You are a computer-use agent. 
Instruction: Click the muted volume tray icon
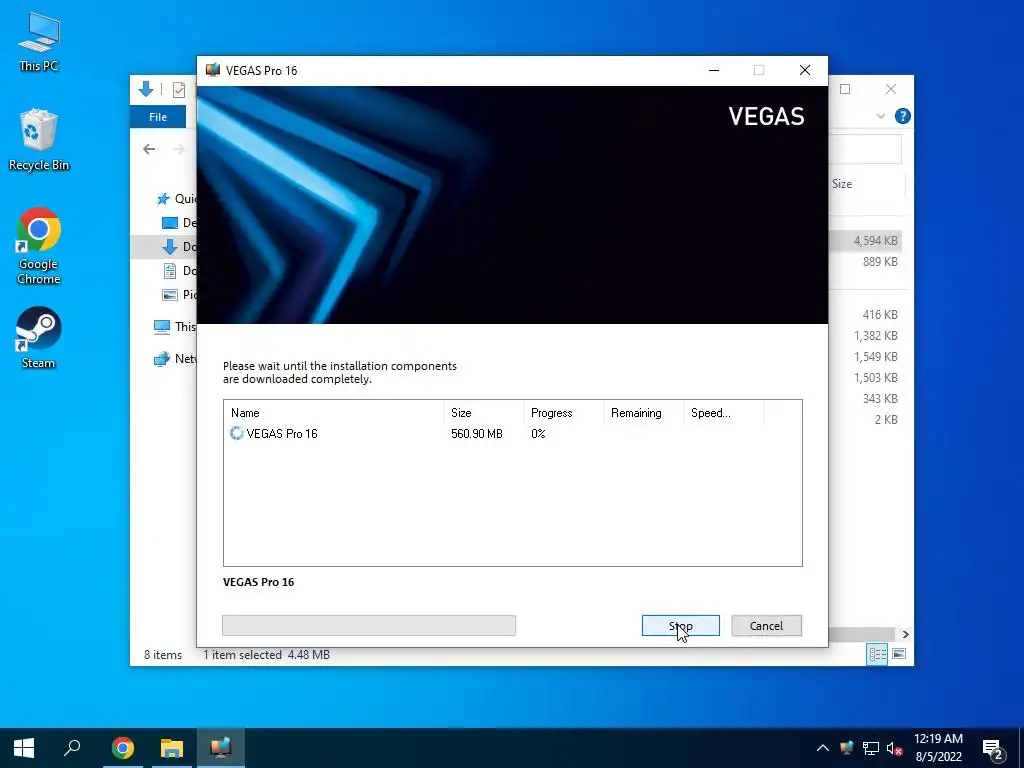click(x=895, y=748)
